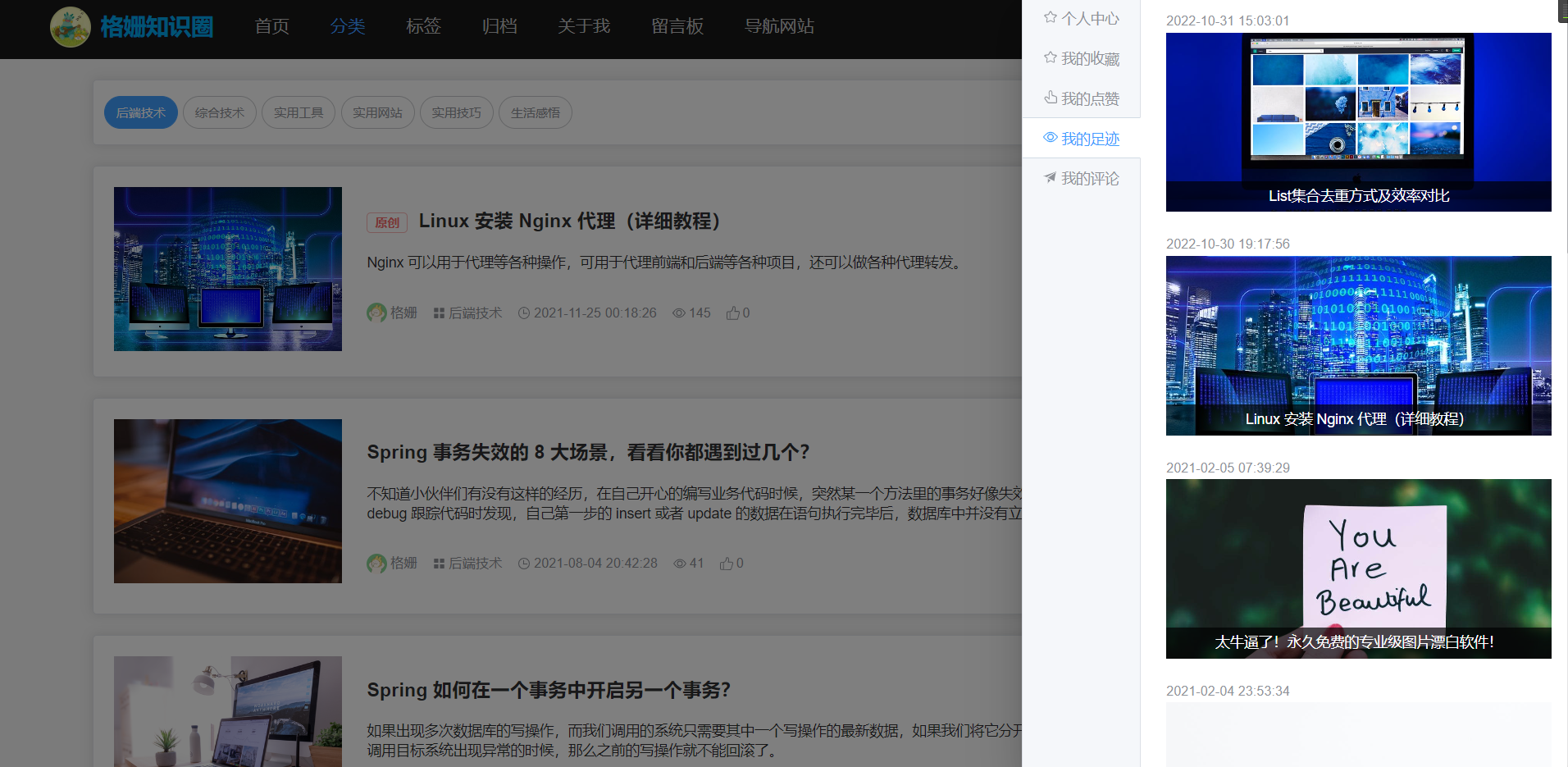Open the 分类 navigation menu item
Viewport: 1568px width, 767px height.
point(348,26)
